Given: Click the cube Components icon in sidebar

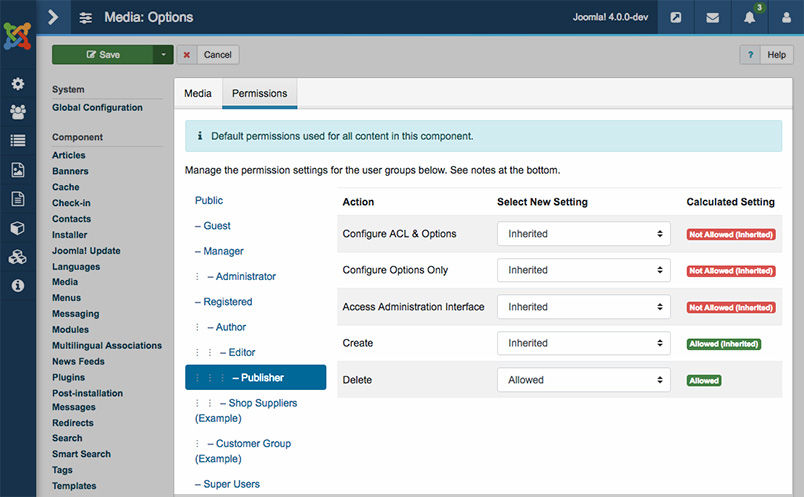Looking at the screenshot, I should pyautogui.click(x=18, y=228).
